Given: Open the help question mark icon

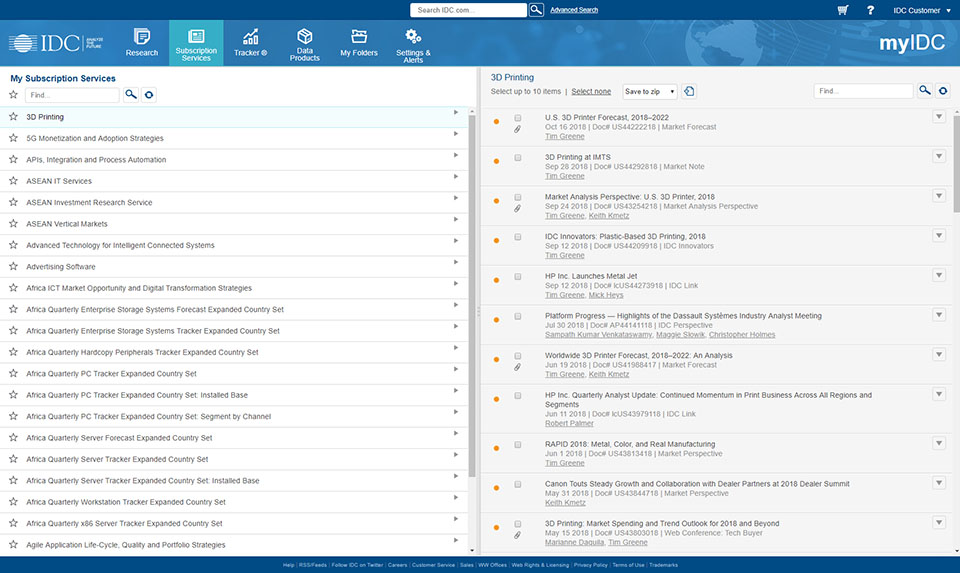Looking at the screenshot, I should point(870,10).
